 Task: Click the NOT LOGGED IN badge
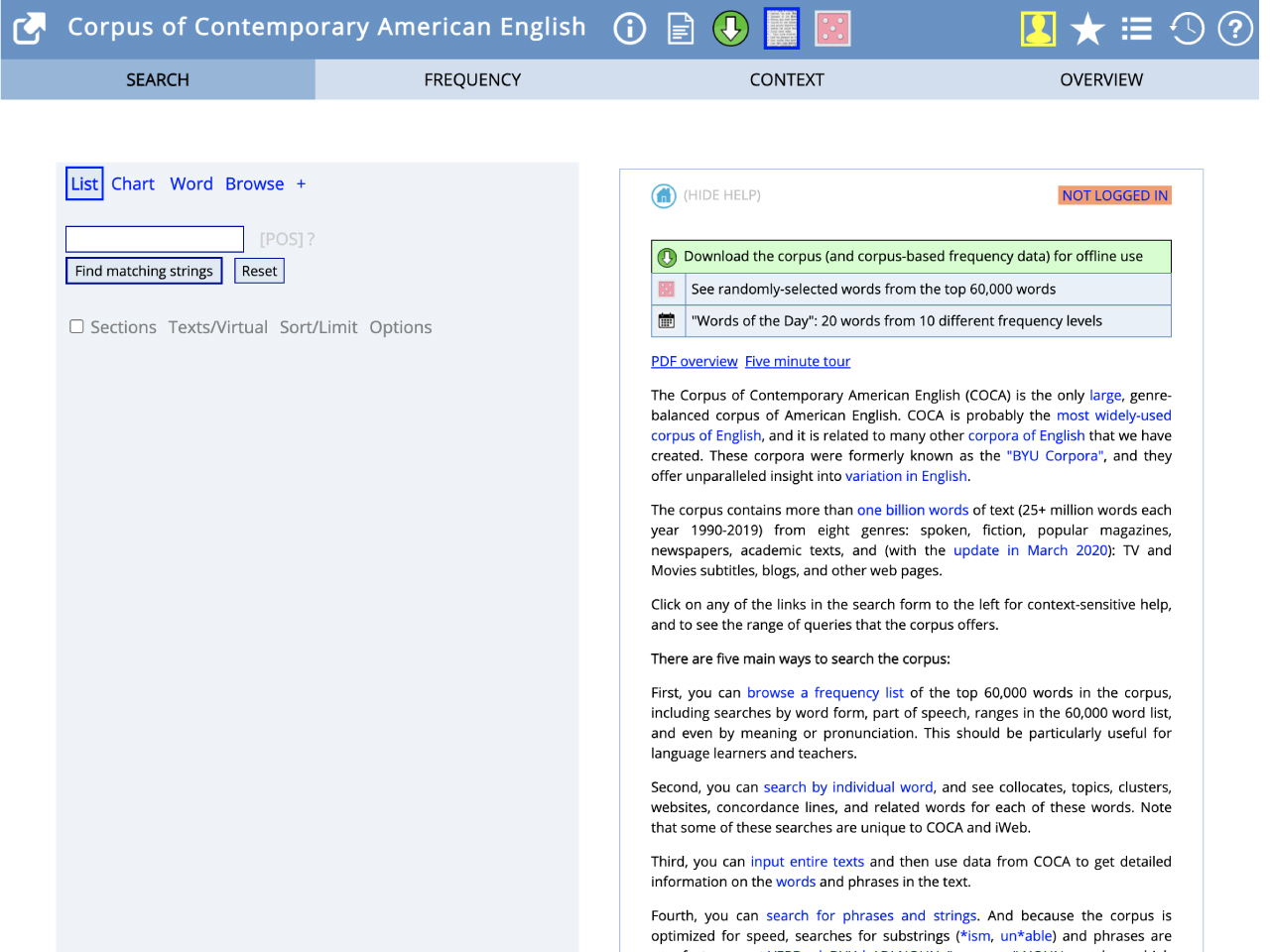point(1115,195)
